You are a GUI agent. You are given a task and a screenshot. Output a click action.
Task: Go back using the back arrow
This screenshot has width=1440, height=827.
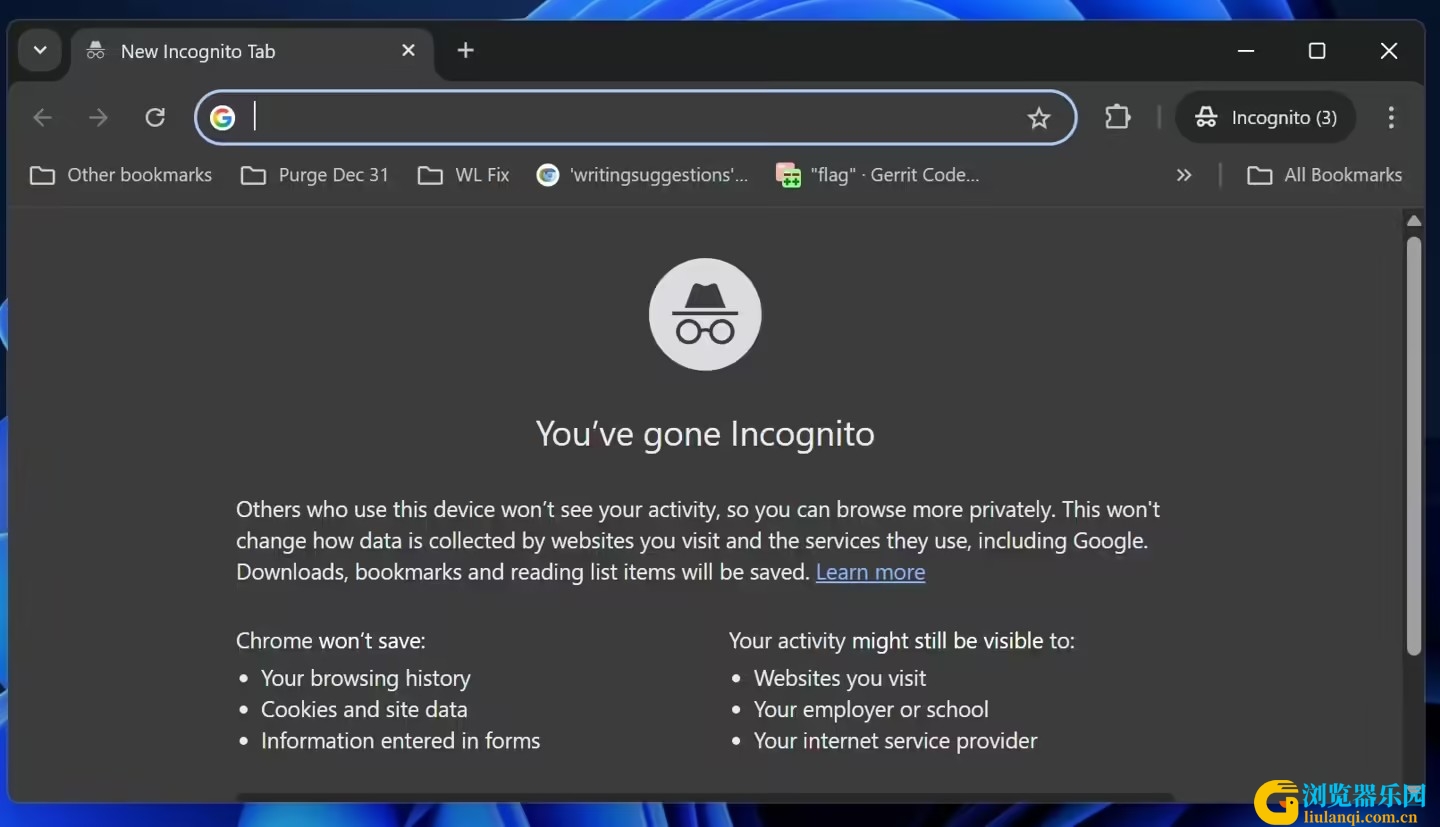point(42,117)
